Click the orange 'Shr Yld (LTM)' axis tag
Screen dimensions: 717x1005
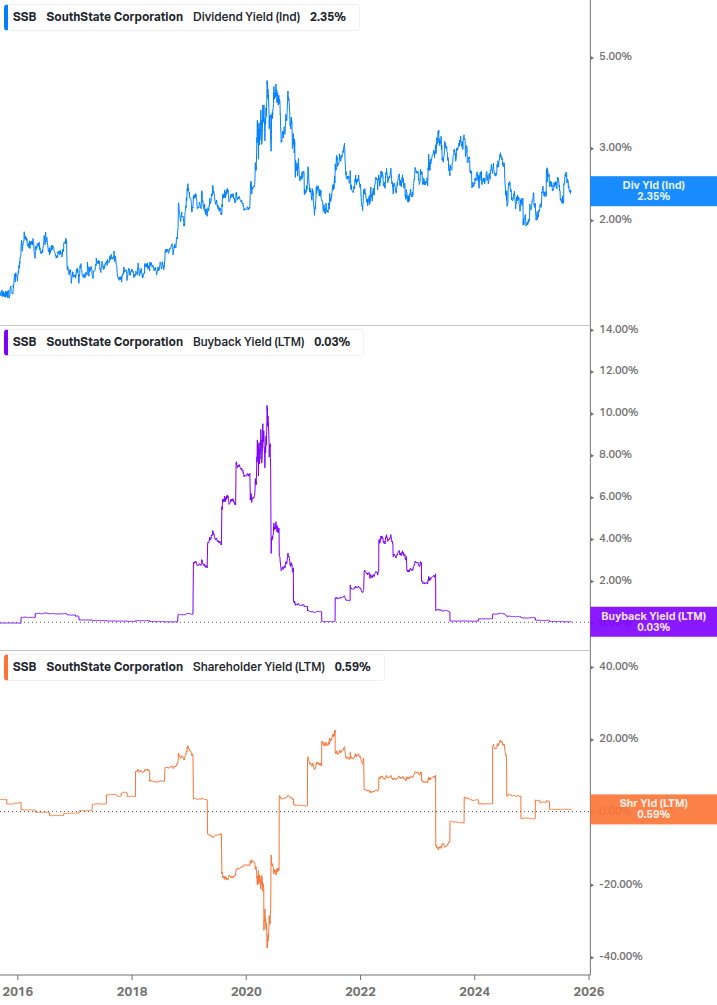[653, 809]
